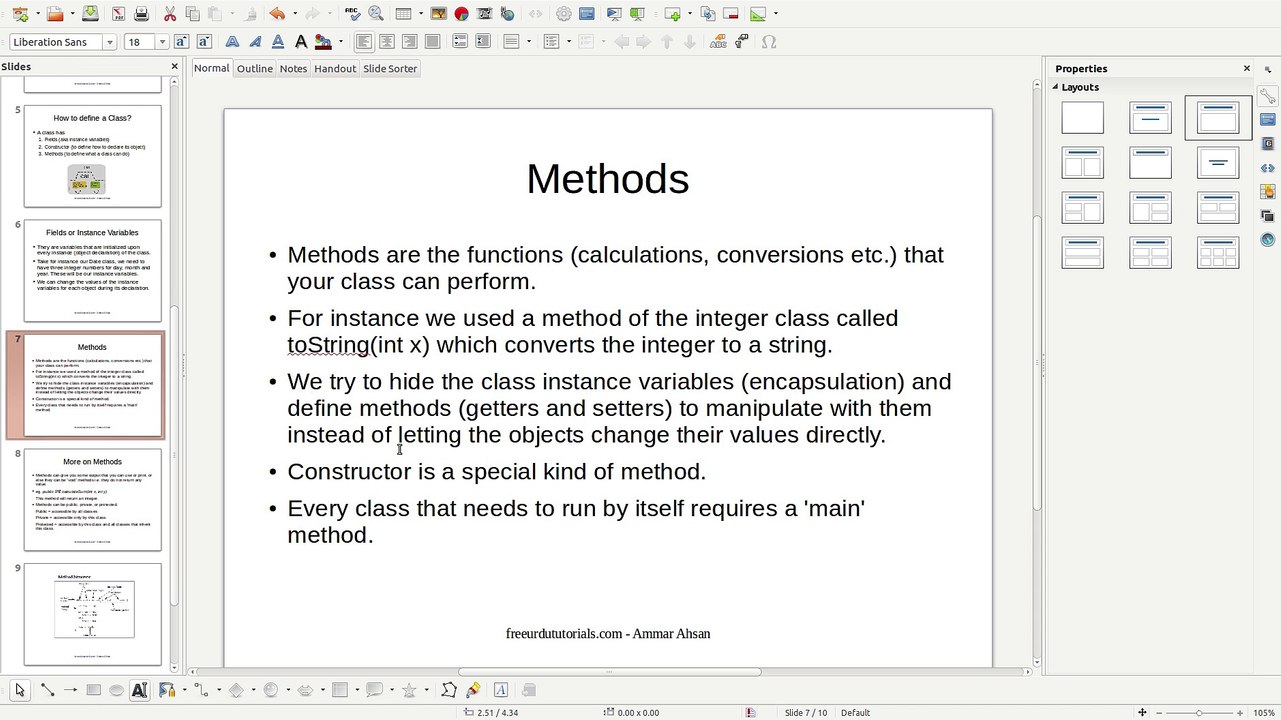Select the Blank Slide layout
Screen dimensions: 1281x720
coord(1083,118)
